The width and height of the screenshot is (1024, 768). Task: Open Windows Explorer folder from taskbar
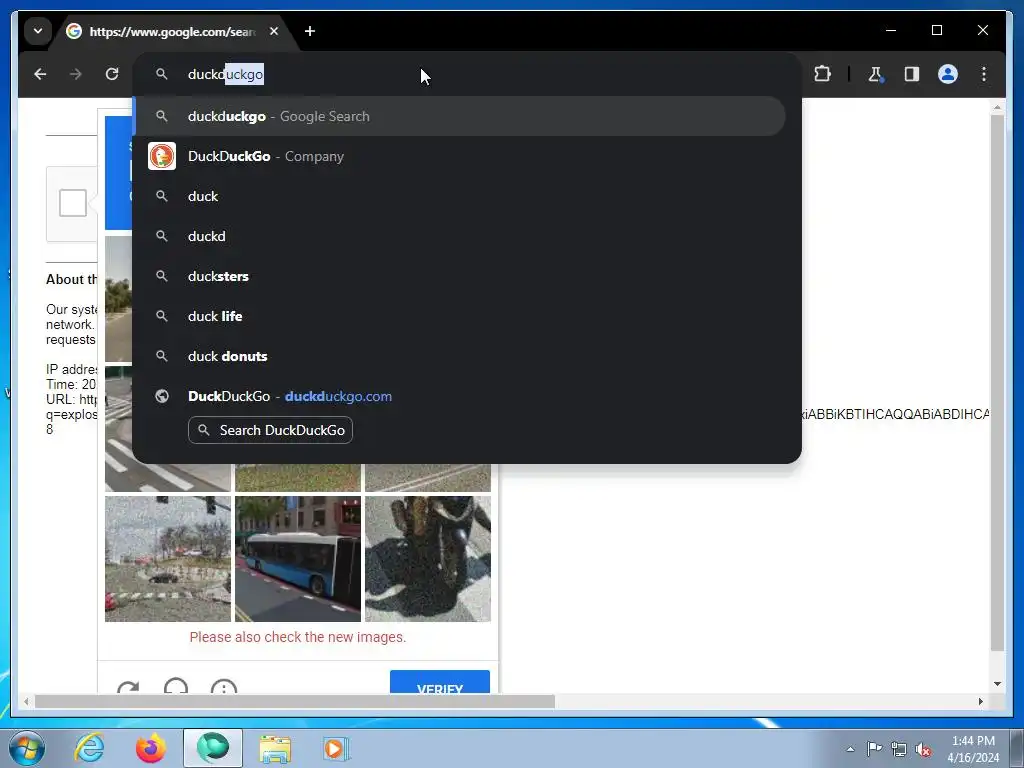point(275,748)
